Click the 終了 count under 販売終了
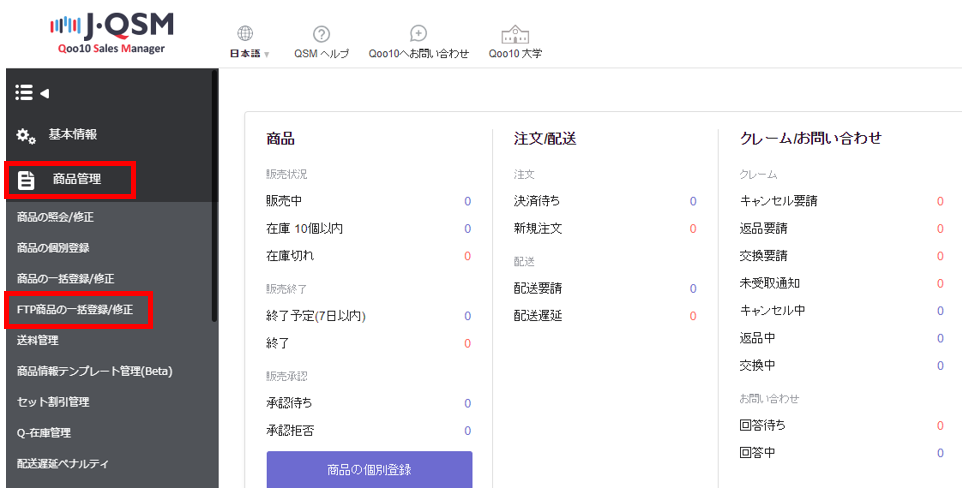962x489 pixels. point(468,344)
